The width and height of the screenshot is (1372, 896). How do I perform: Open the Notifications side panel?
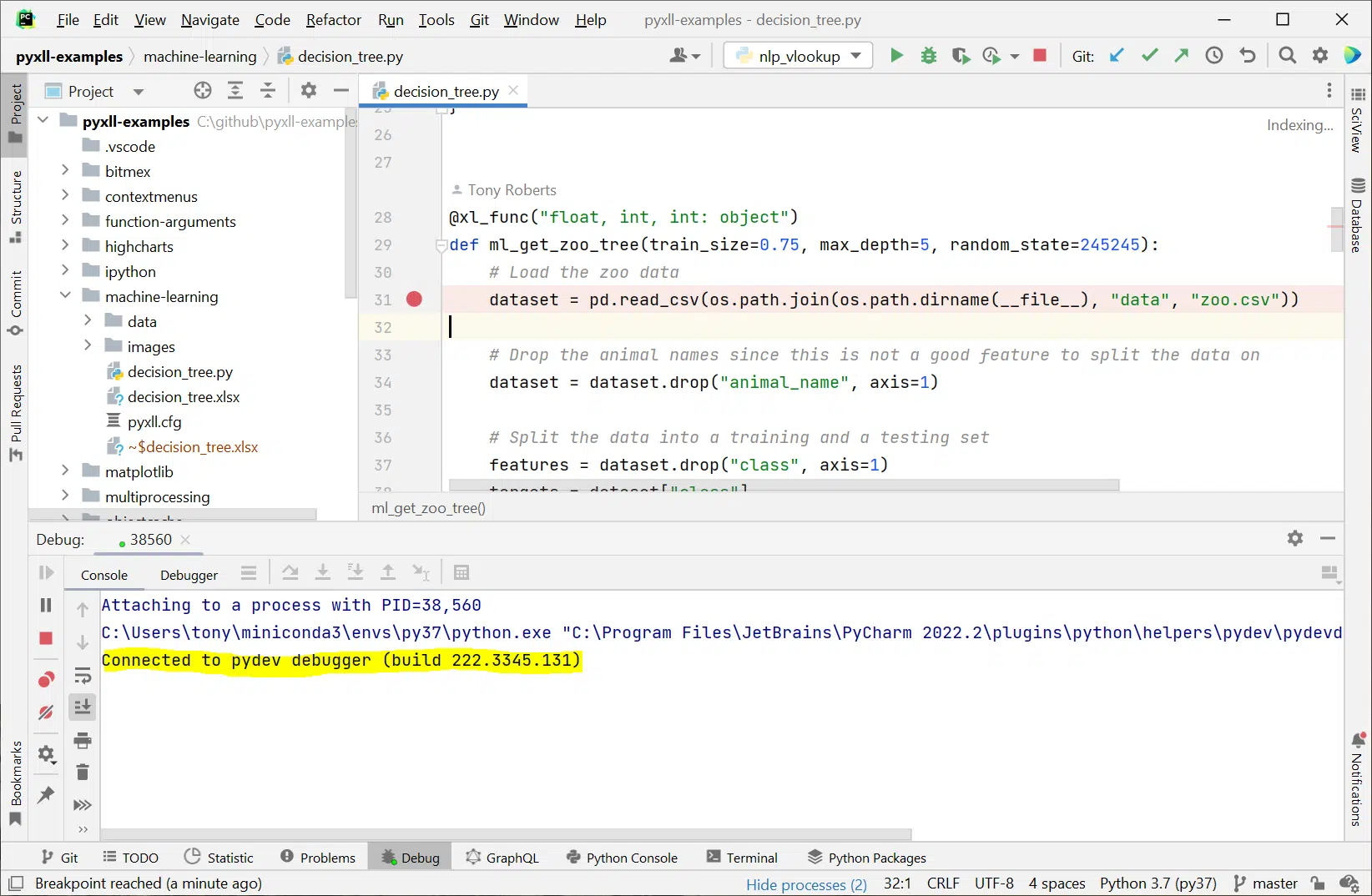click(1357, 780)
